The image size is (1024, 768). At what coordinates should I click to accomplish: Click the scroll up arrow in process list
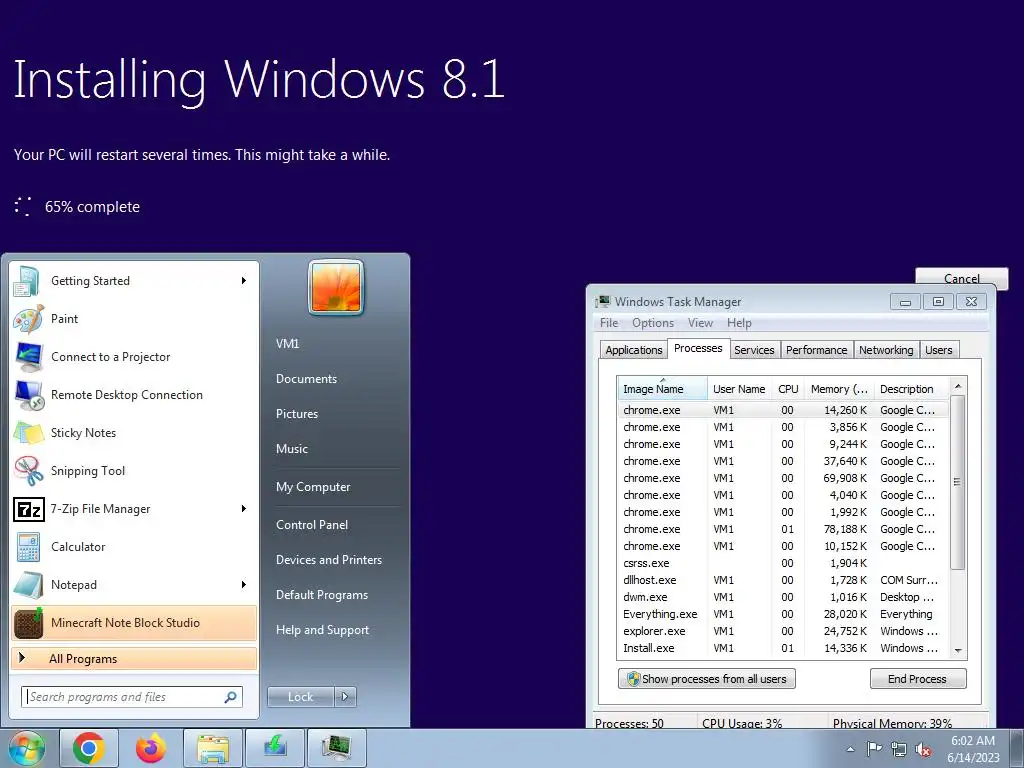[x=957, y=387]
